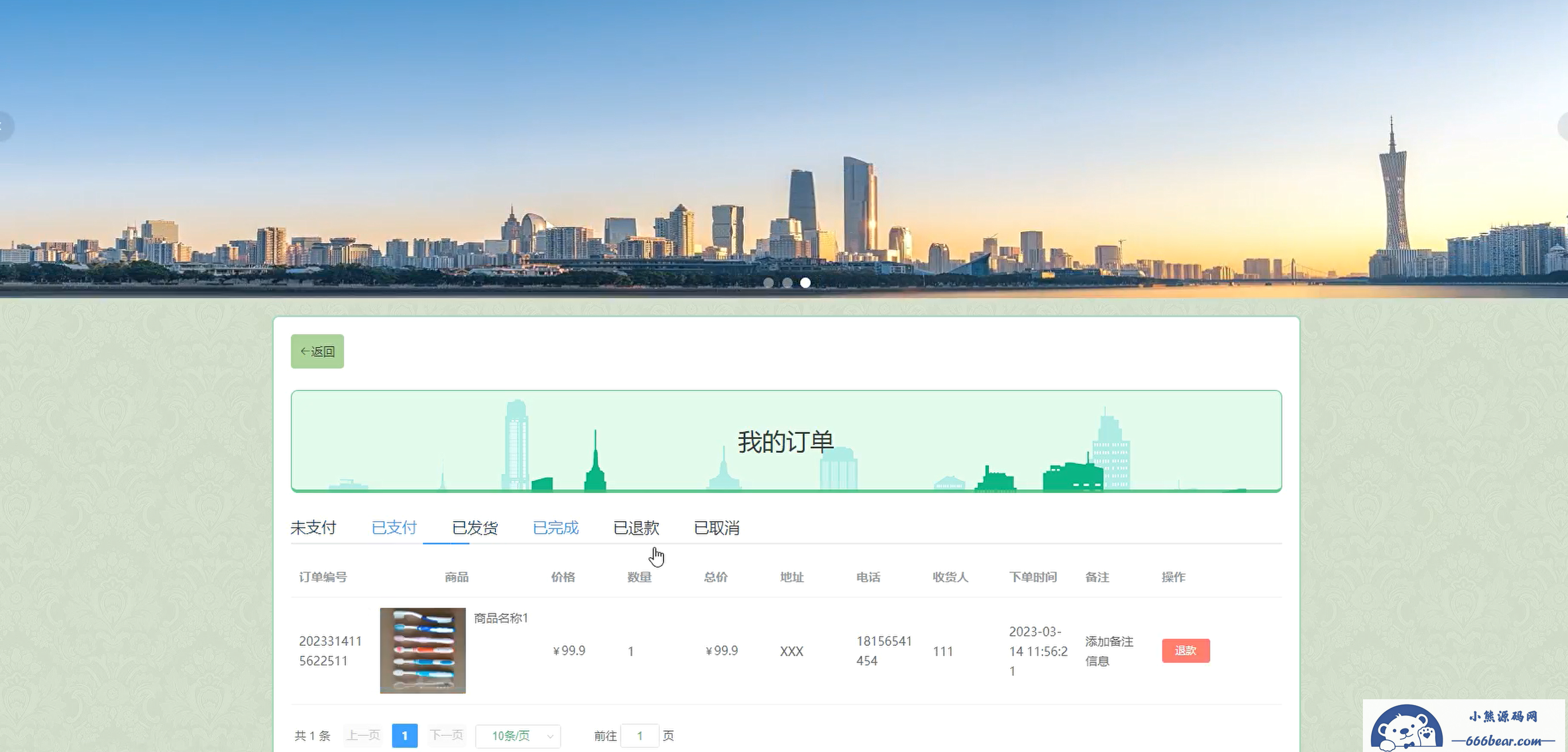1568x752 pixels.
Task: Click phone number 18156541454 cell
Action: coord(884,651)
